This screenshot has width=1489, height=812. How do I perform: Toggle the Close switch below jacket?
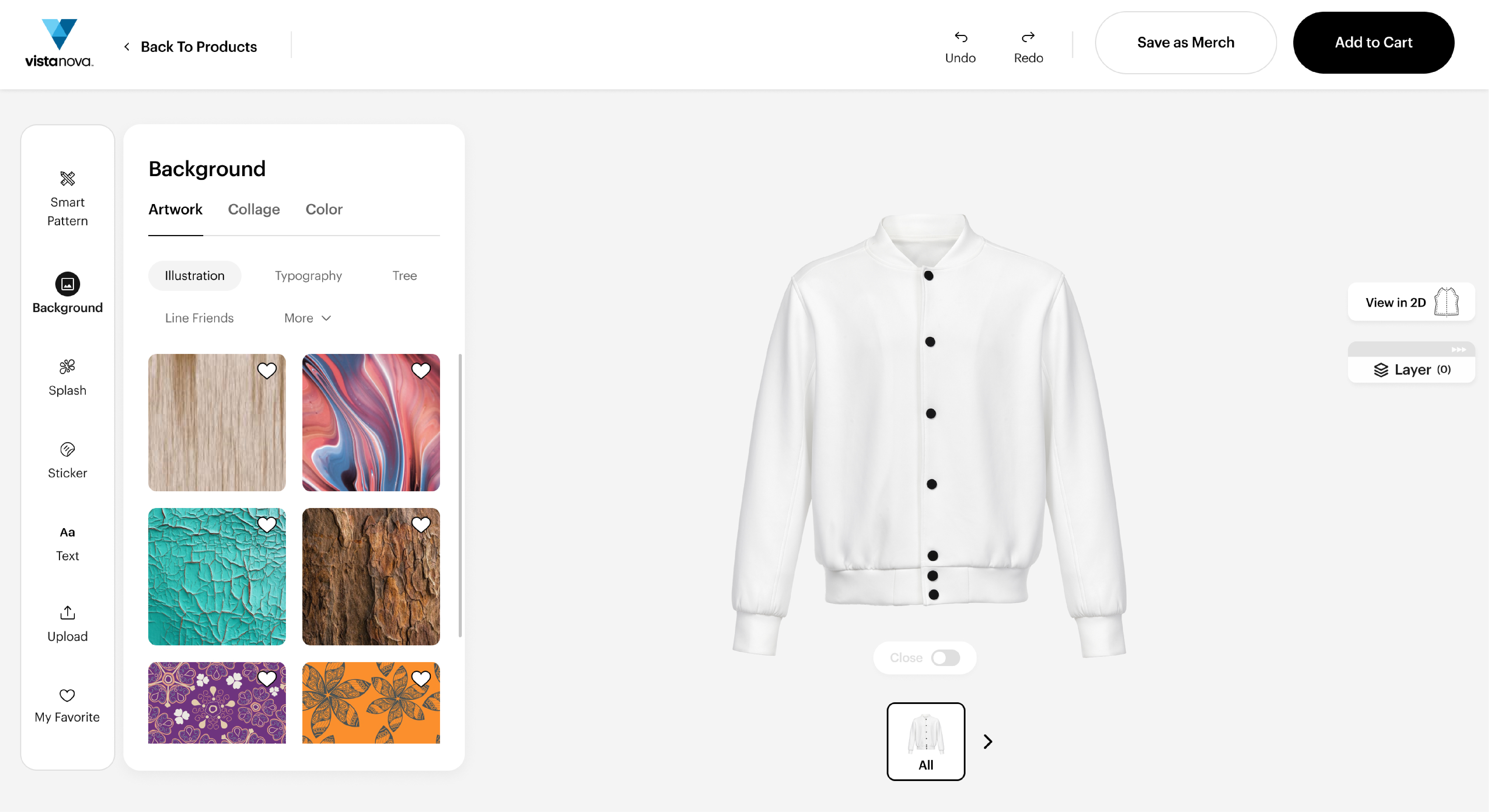pyautogui.click(x=945, y=658)
